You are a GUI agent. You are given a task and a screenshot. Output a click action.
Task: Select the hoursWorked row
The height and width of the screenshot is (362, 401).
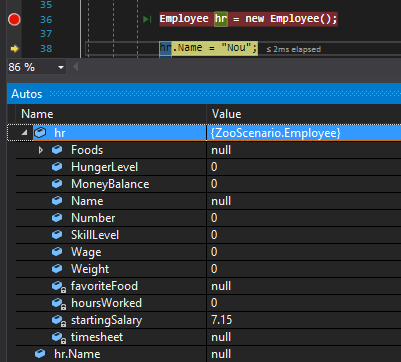click(208, 303)
